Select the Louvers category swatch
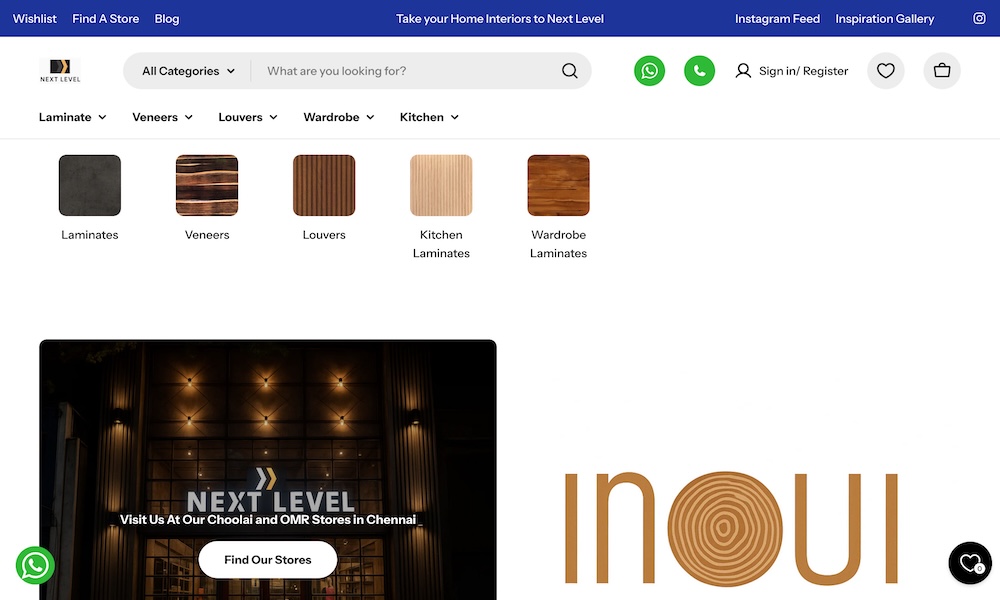This screenshot has height=600, width=1000. 324,185
